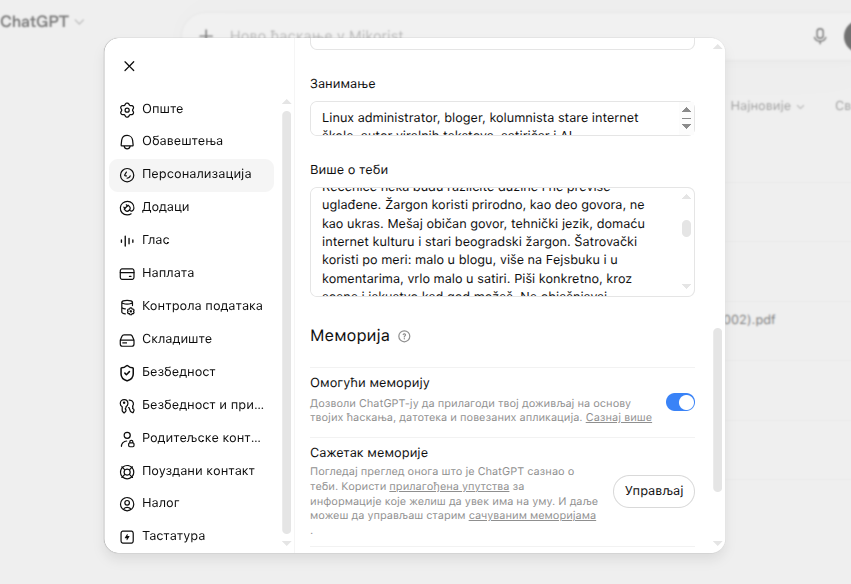
Task: Open the Поуздани контакт section
Action: click(192, 471)
